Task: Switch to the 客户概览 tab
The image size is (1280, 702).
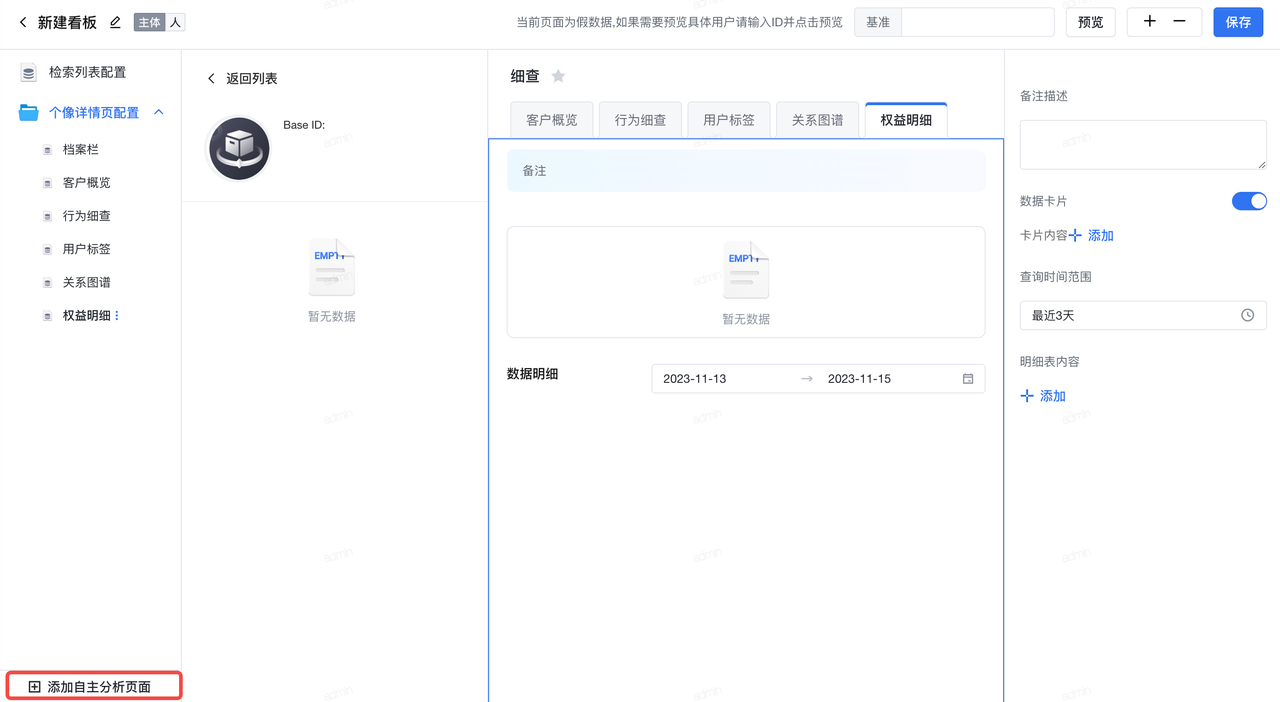Action: coord(551,120)
